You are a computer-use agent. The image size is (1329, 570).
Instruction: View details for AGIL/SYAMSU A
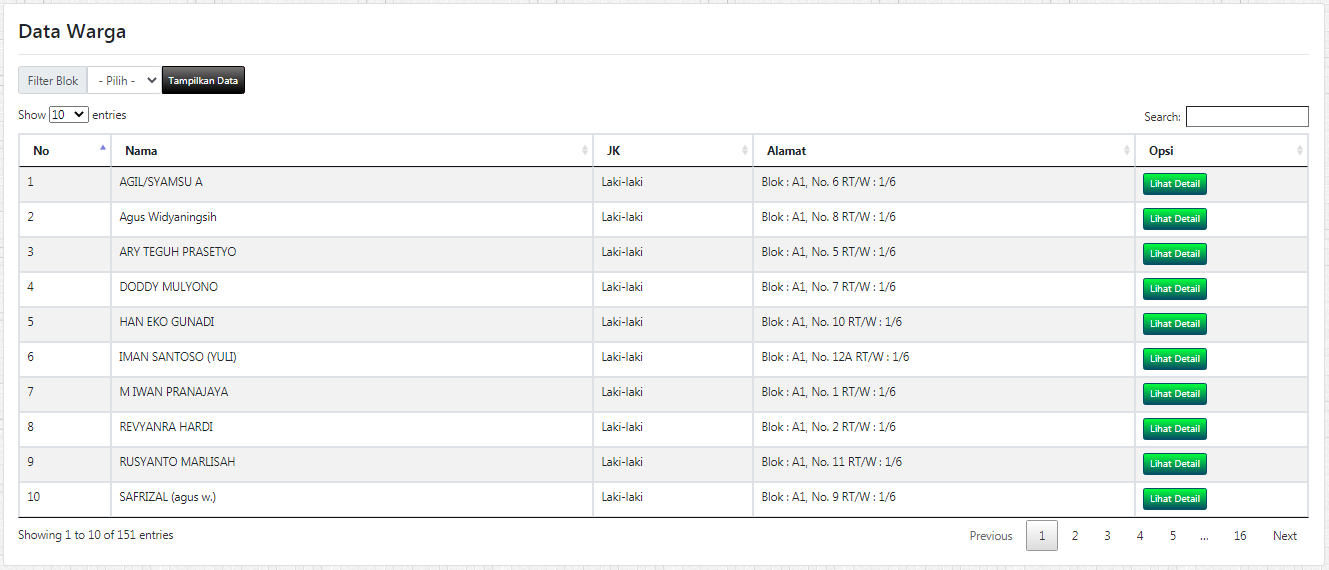click(1175, 184)
